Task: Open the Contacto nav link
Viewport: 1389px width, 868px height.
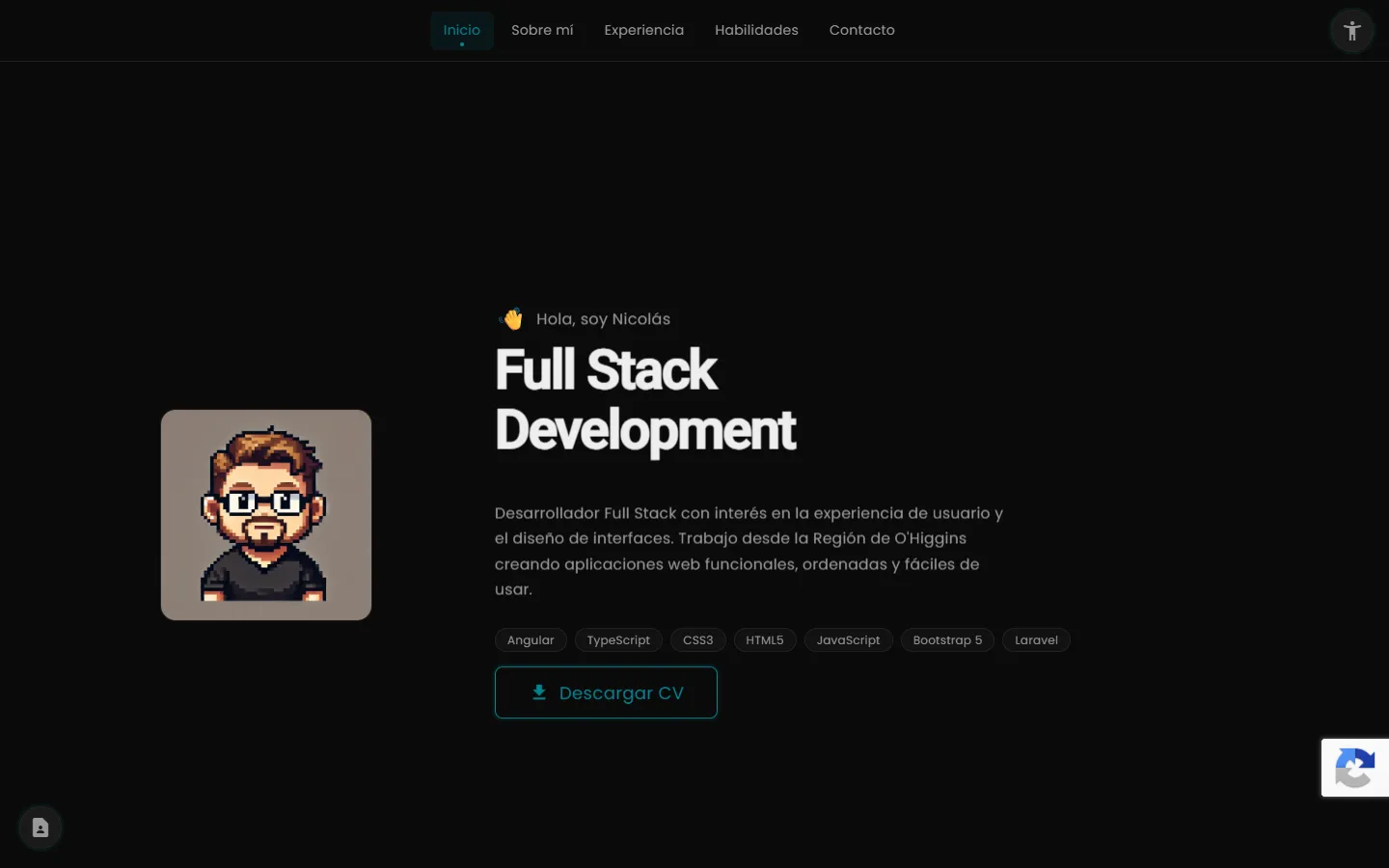Action: [862, 31]
